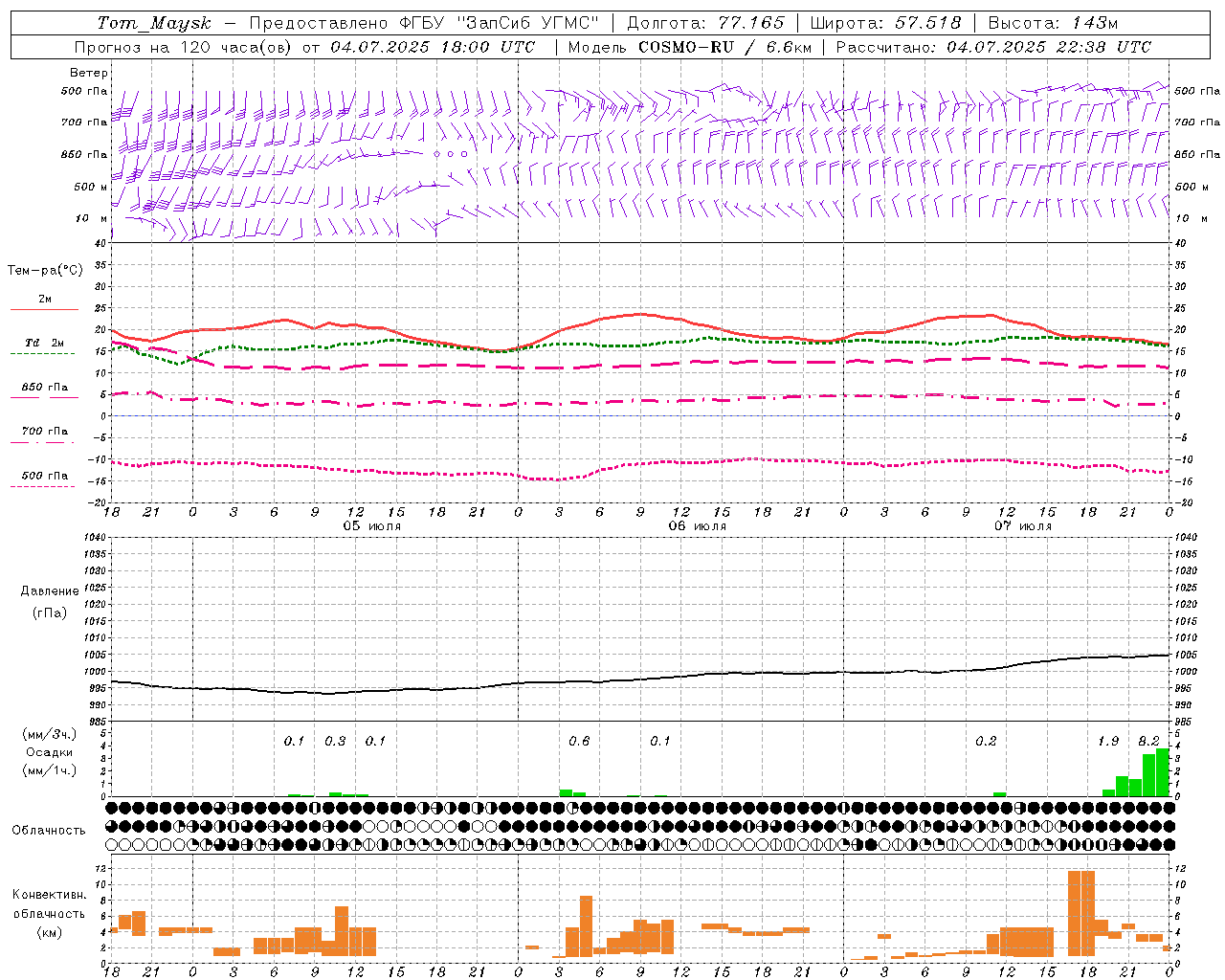Click the Широта: 57.518 value
This screenshot has height=980, width=1225.
click(885, 23)
